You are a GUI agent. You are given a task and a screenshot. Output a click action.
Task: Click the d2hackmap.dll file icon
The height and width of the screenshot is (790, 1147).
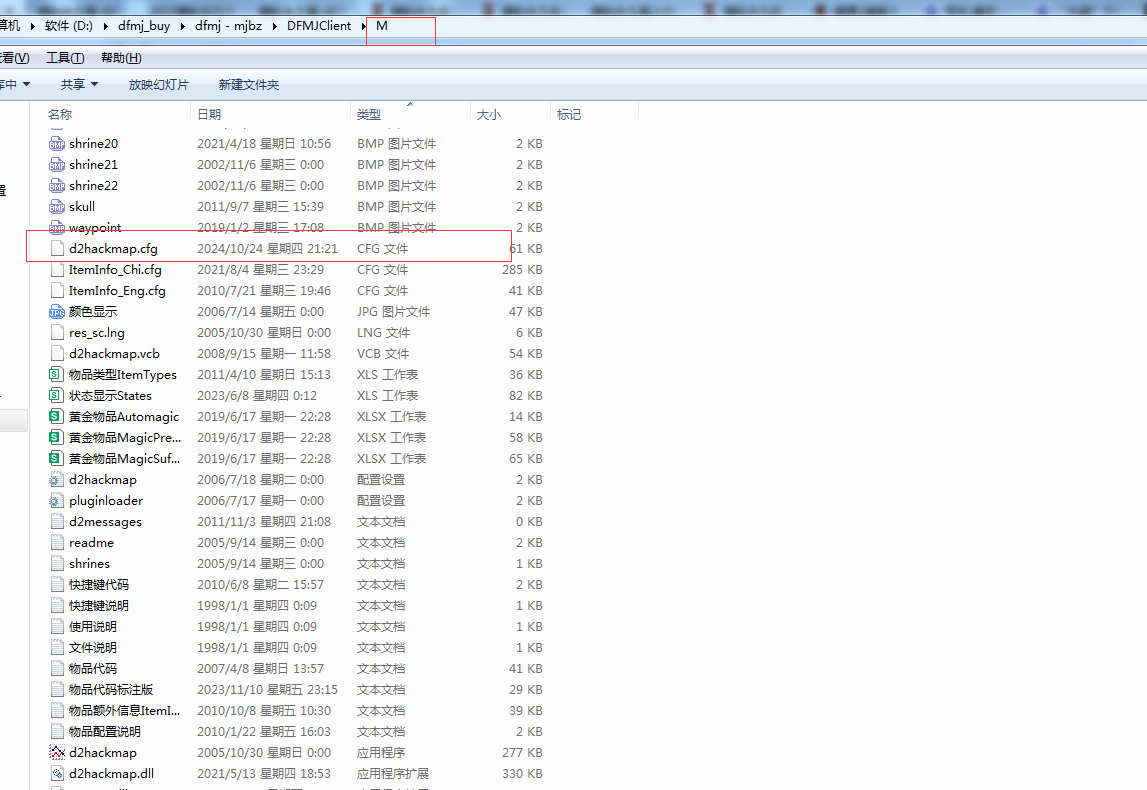(57, 774)
